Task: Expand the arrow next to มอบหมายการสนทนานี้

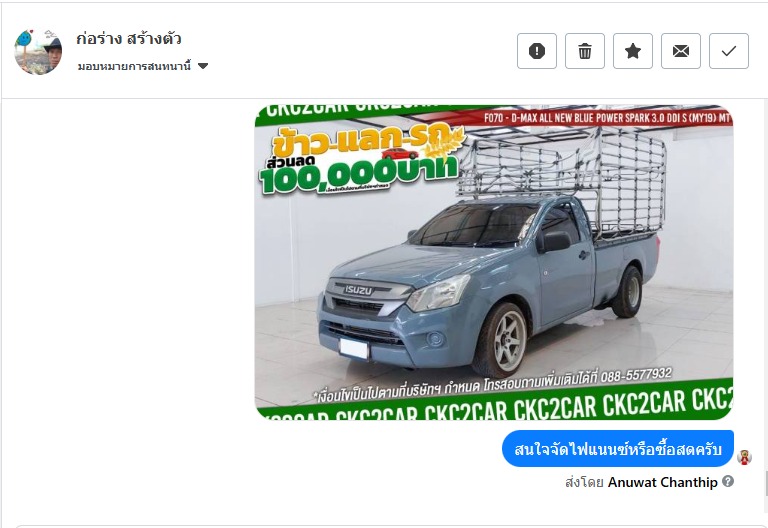Action: 203,66
